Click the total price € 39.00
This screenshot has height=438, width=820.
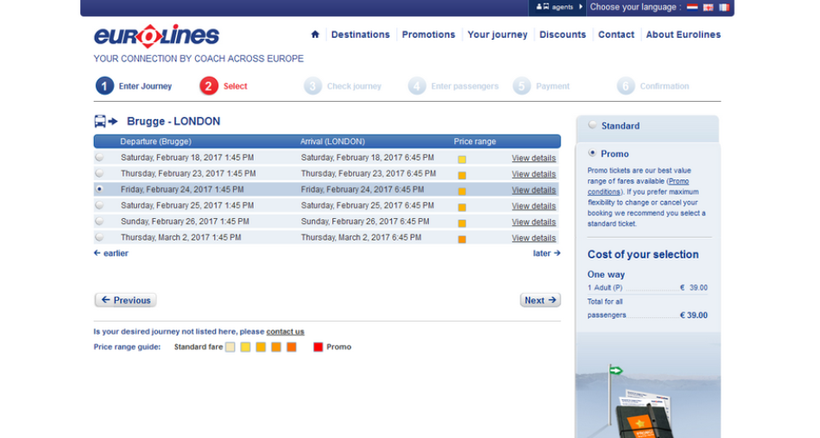pos(693,315)
